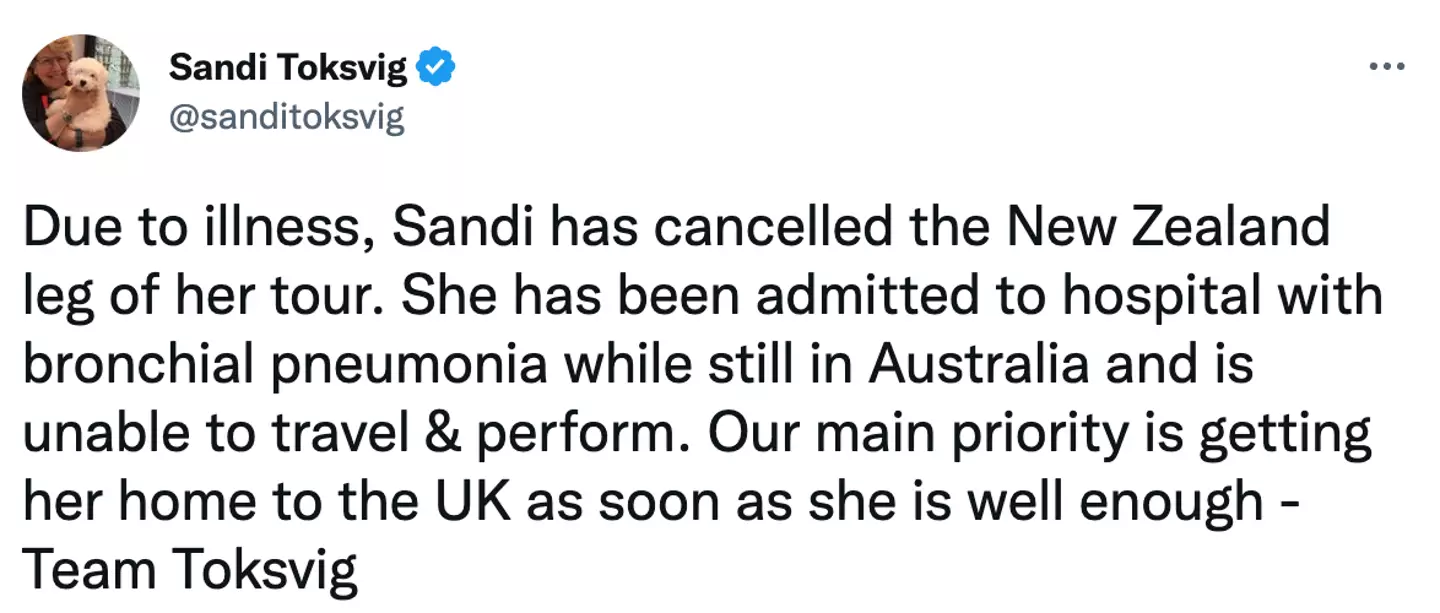Screen dimensions: 1440x613
Task: Click the Sandi Toksvig display name
Action: pos(289,68)
